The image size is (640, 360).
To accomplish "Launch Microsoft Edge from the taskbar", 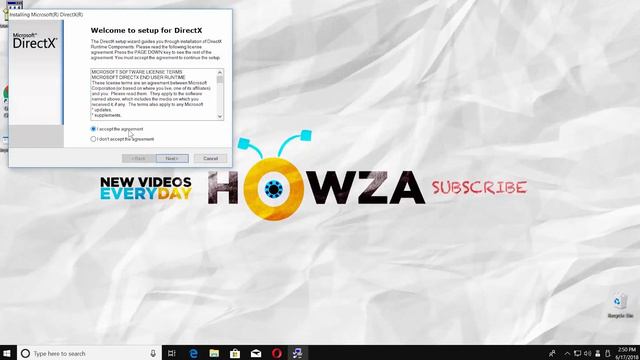I will [193, 353].
